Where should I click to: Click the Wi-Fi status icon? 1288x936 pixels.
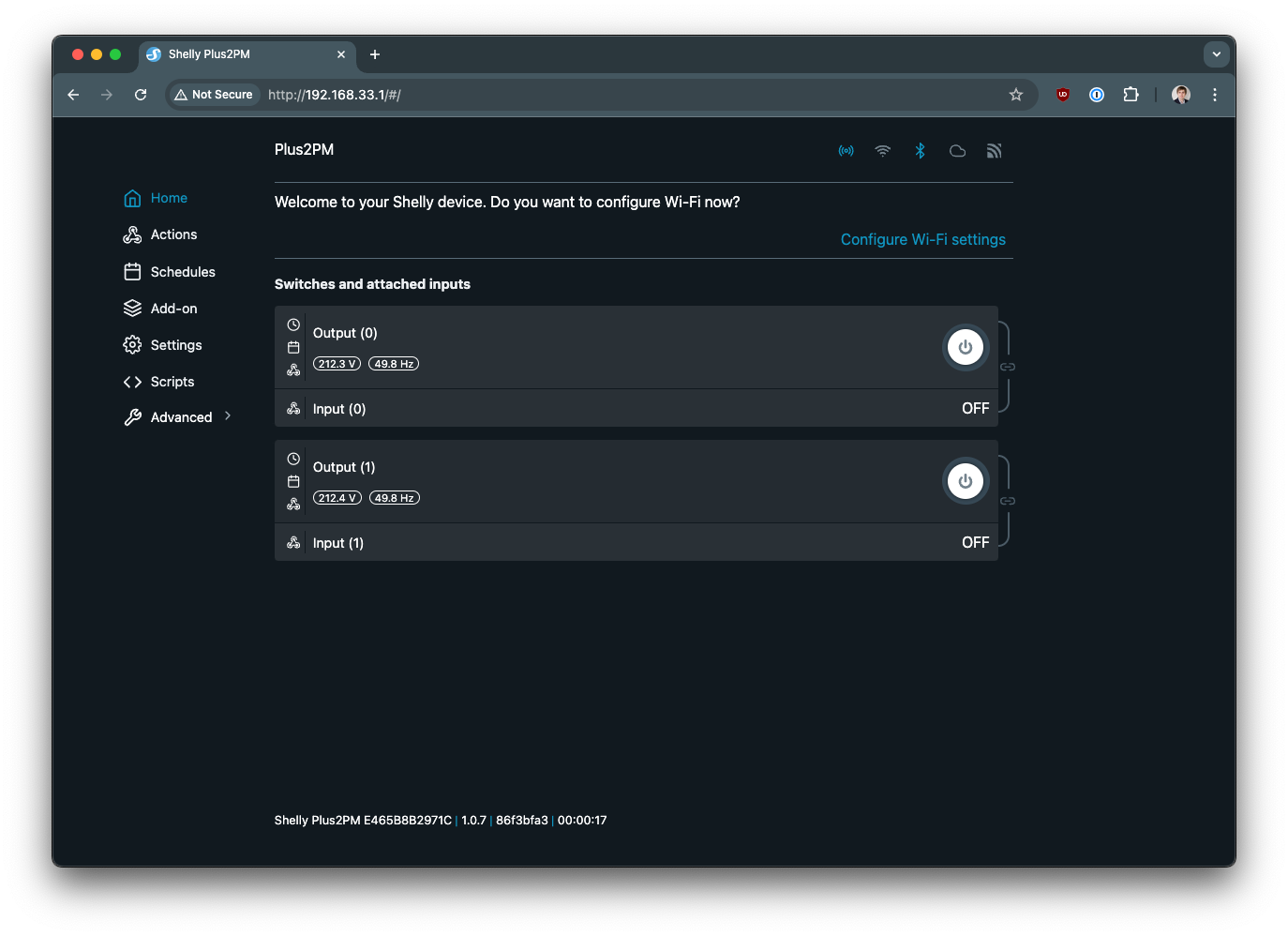[x=883, y=151]
